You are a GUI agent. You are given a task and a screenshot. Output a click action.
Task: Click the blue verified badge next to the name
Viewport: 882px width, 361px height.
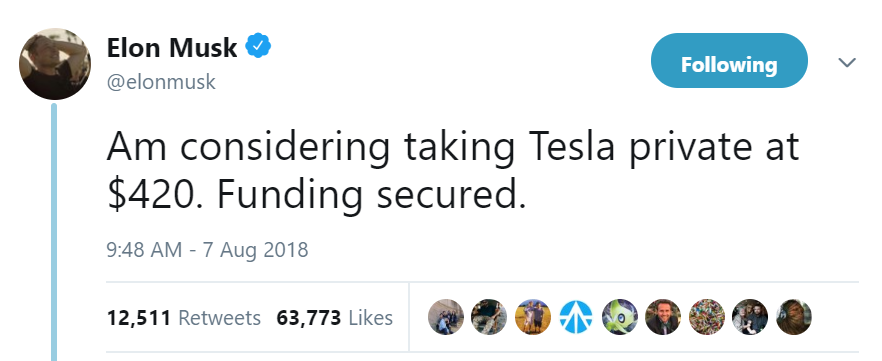point(258,46)
